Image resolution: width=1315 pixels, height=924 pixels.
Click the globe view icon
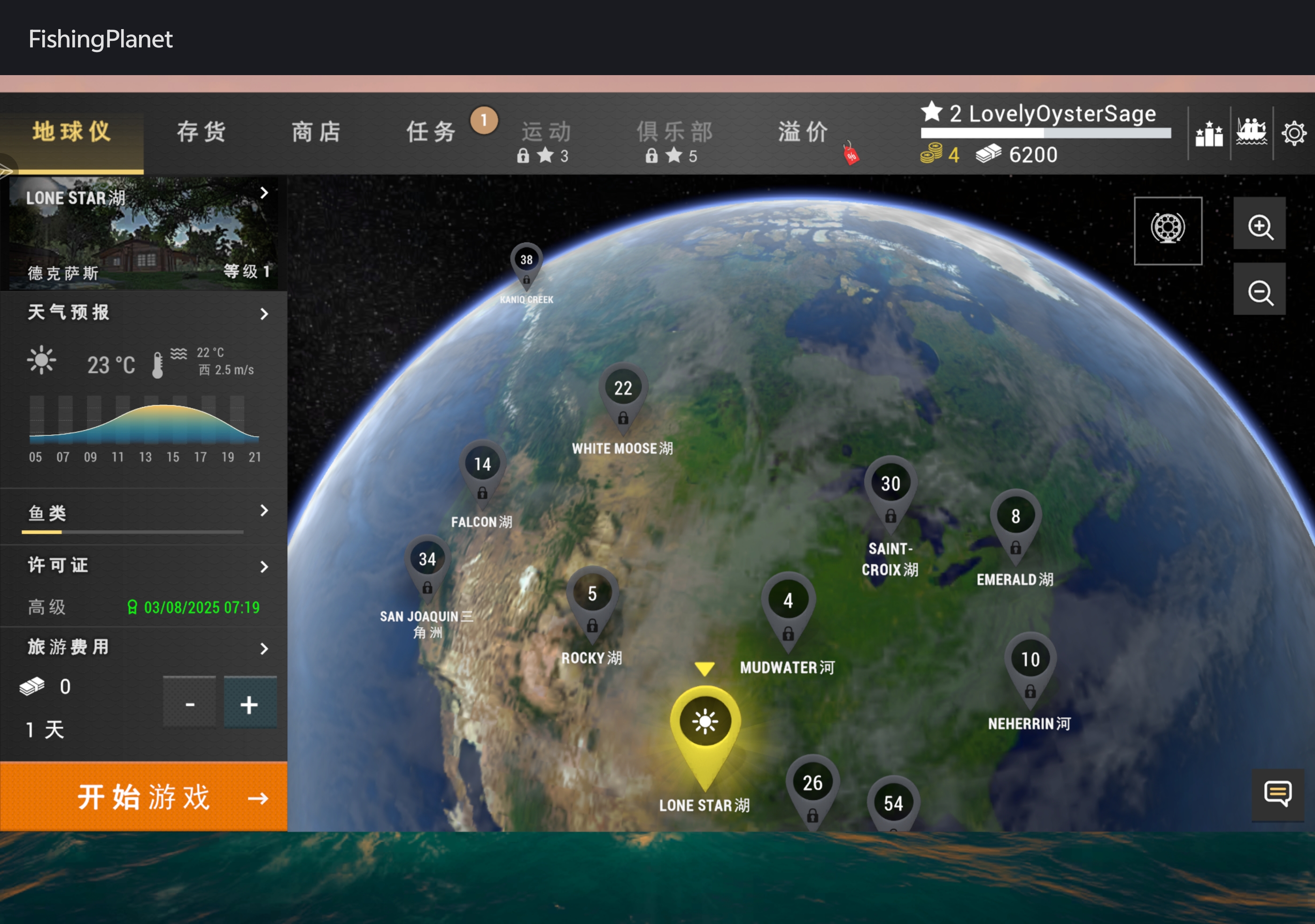1168,231
